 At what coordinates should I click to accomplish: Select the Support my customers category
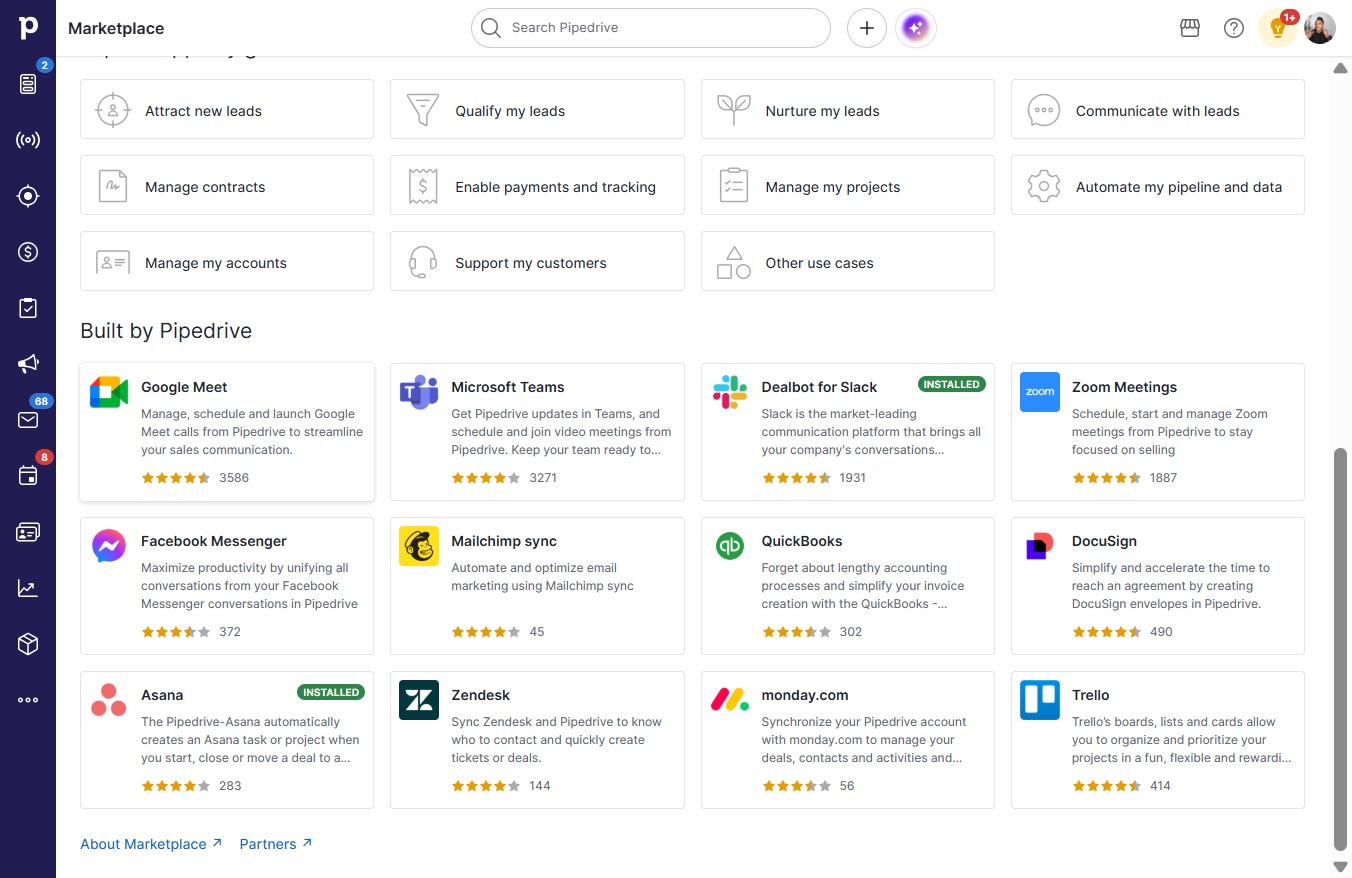[x=537, y=261]
